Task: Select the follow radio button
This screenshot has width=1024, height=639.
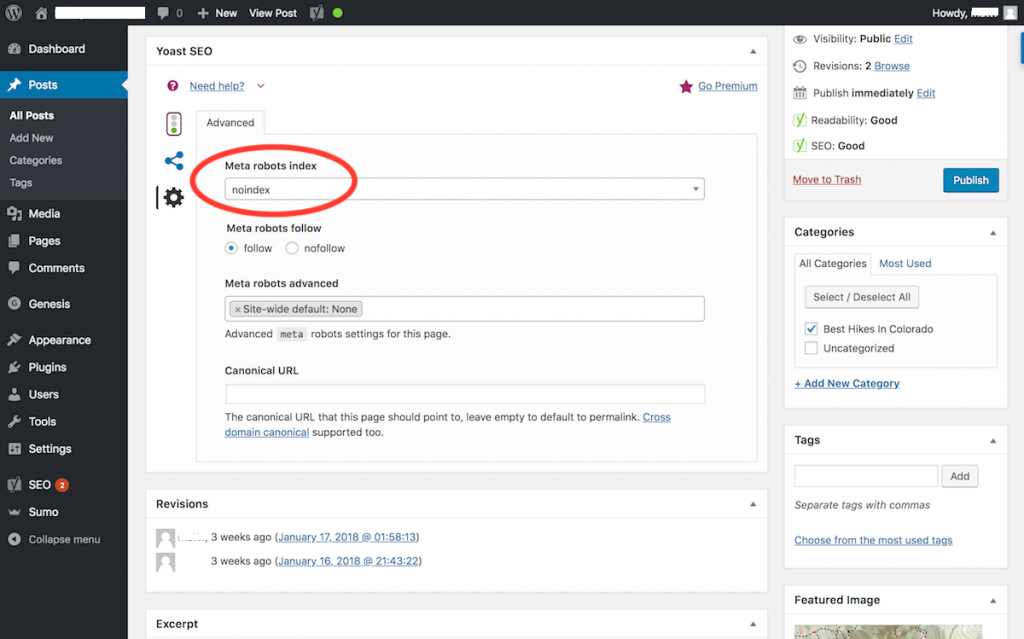Action: pyautogui.click(x=231, y=248)
